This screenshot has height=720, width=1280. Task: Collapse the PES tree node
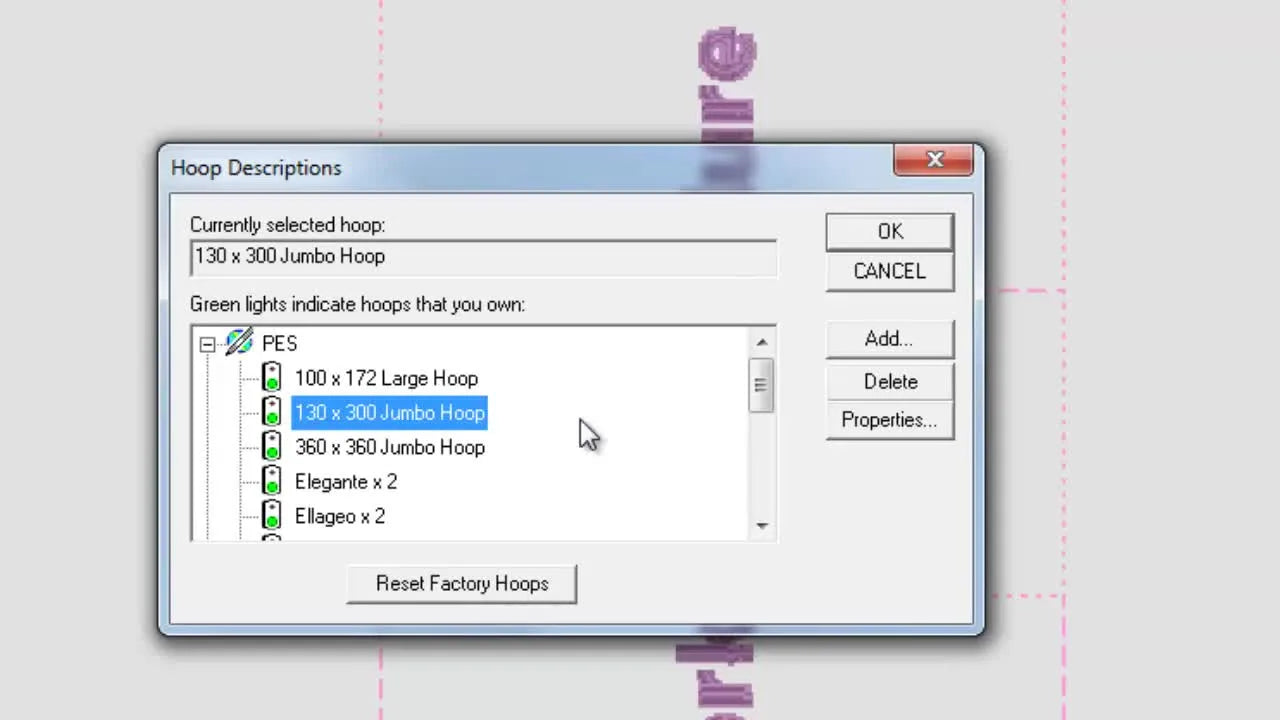[x=207, y=344]
